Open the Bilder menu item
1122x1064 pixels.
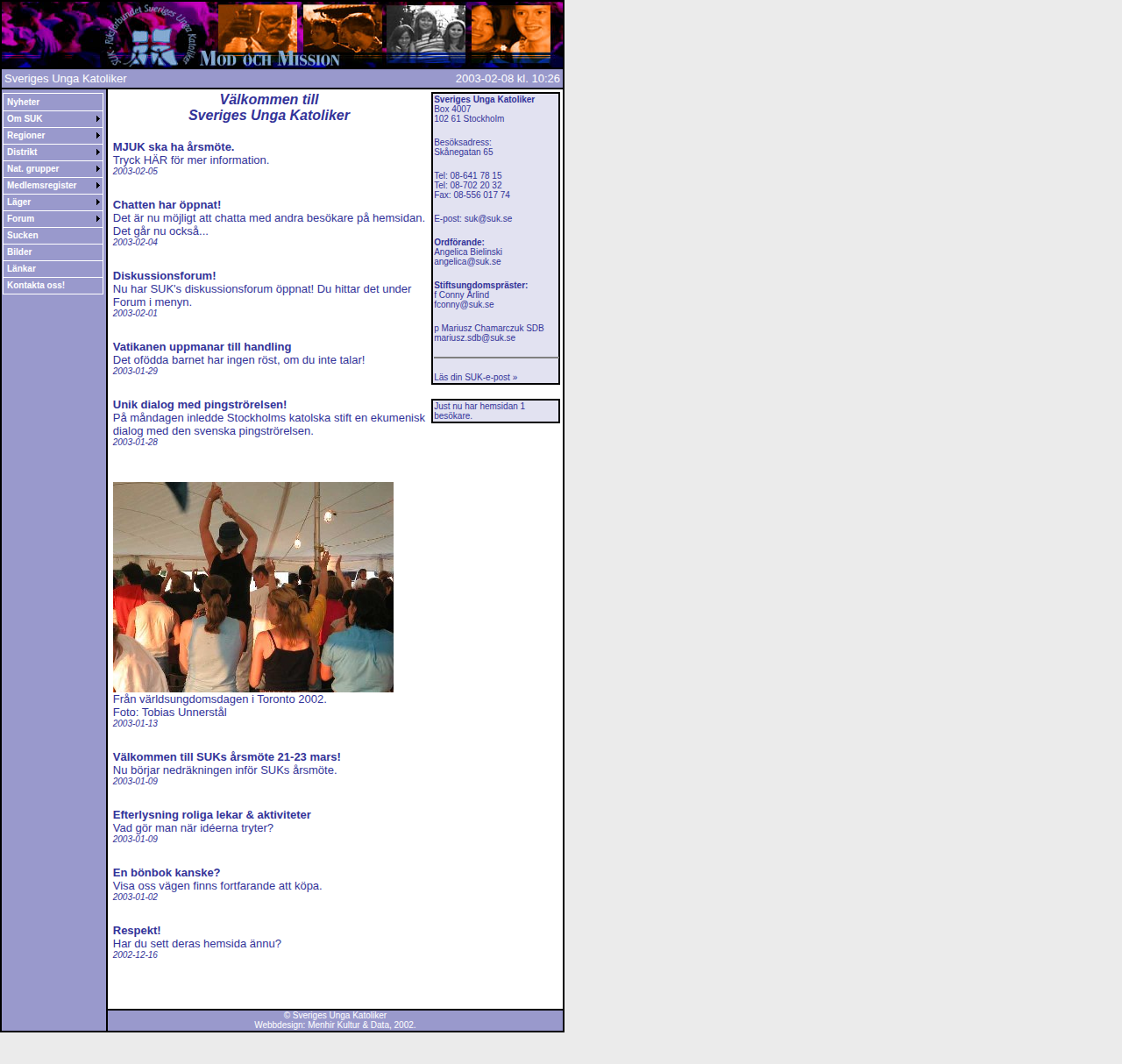coord(53,252)
